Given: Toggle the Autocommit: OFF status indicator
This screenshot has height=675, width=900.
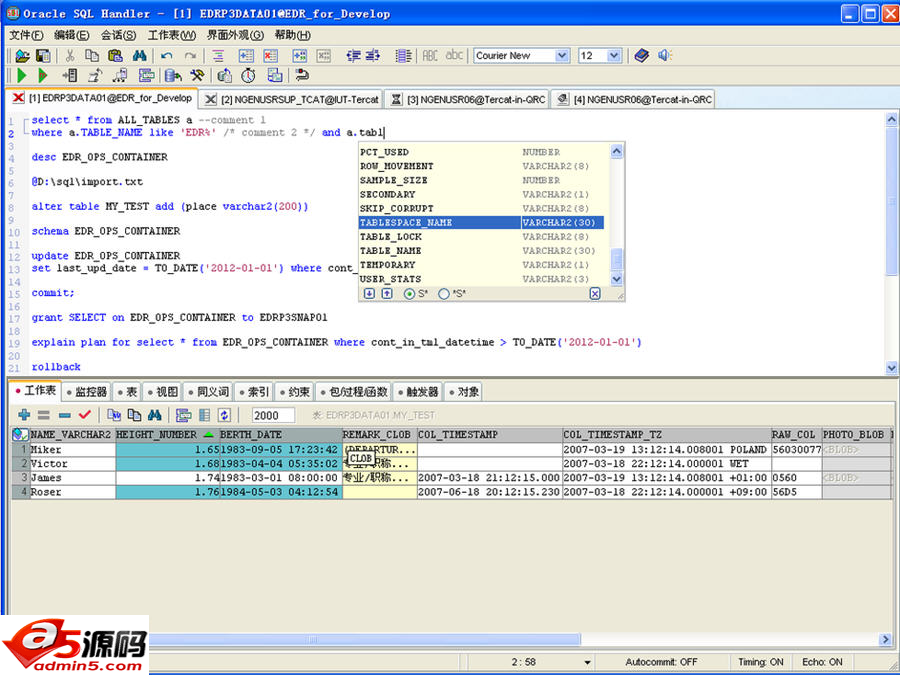Looking at the screenshot, I should [661, 662].
